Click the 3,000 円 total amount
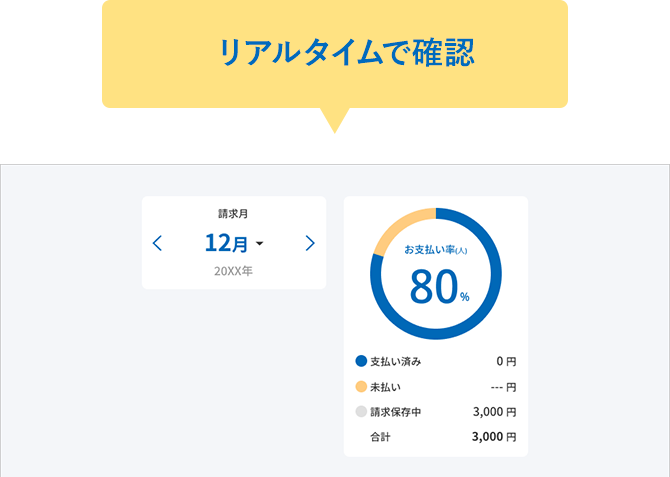670x477 pixels. pyautogui.click(x=494, y=436)
